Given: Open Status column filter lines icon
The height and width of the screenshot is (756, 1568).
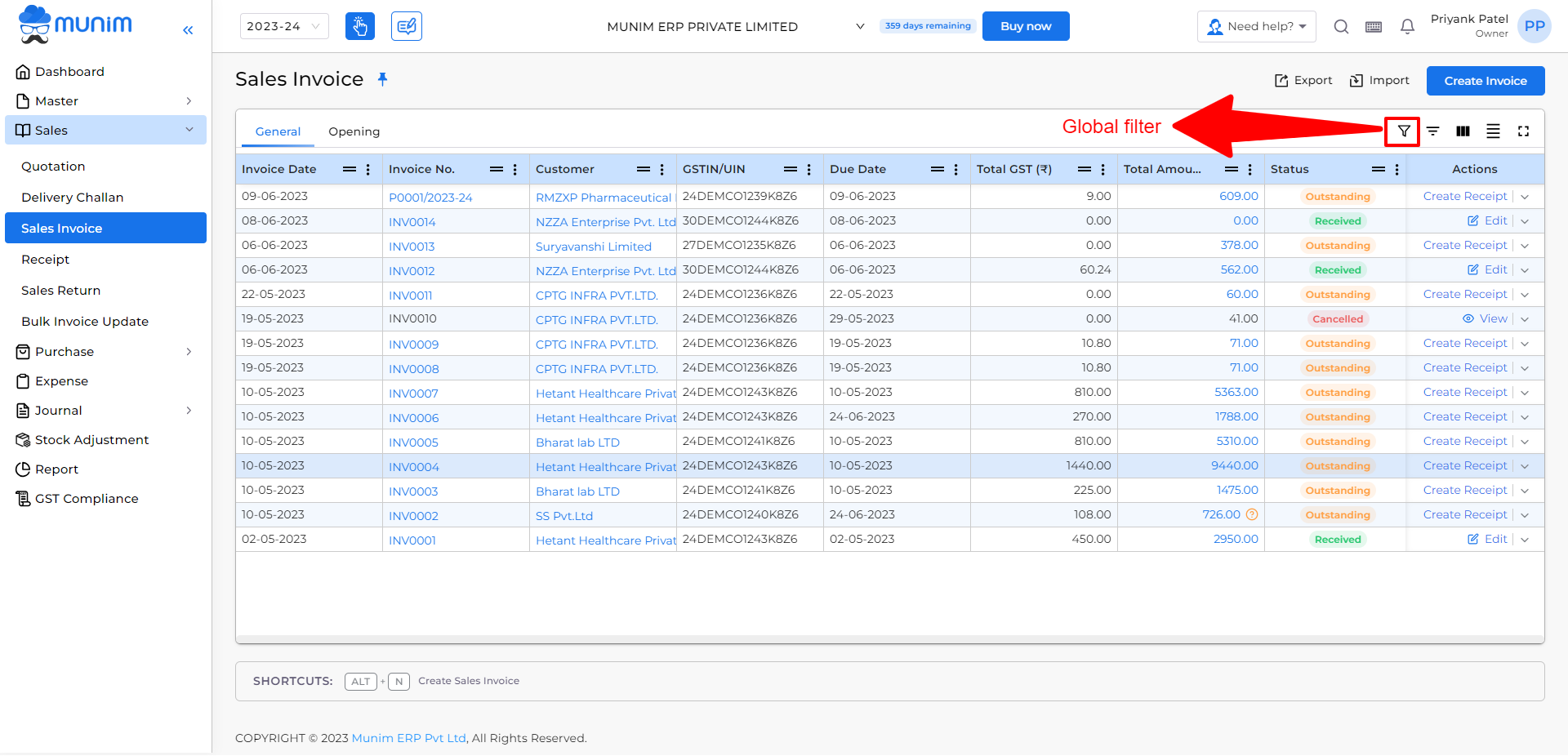Looking at the screenshot, I should click(x=1379, y=169).
